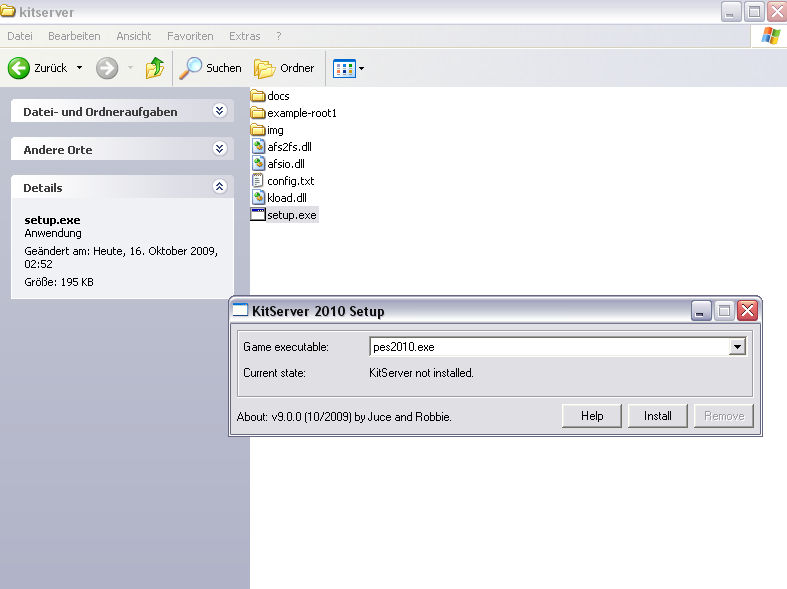
Task: Open the Game executable dropdown arrow
Action: (737, 347)
